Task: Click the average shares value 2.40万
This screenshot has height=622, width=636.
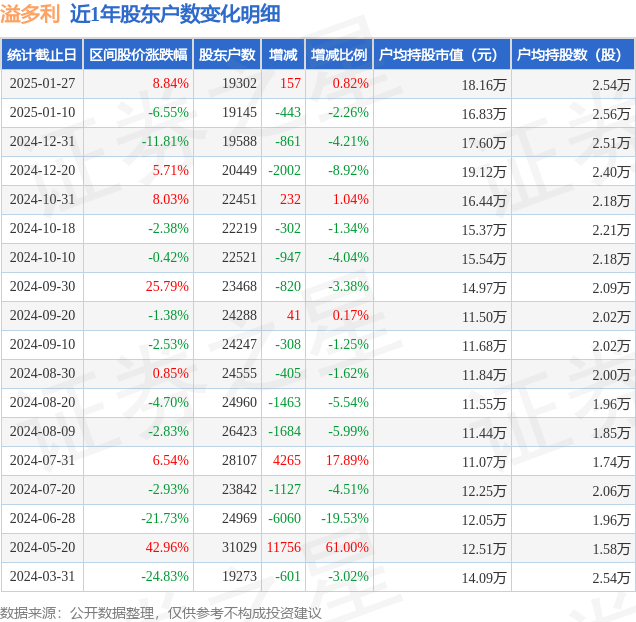Action: pyautogui.click(x=611, y=172)
